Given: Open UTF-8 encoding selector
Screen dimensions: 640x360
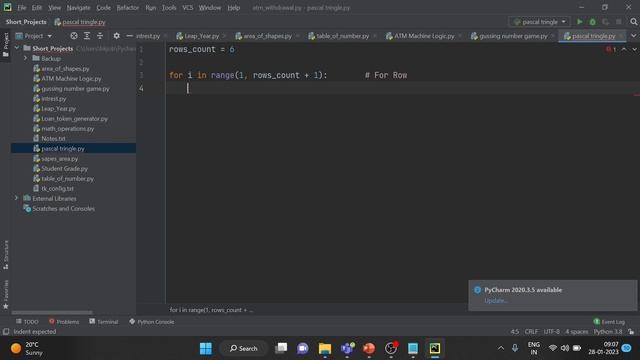Looking at the screenshot, I should pos(552,332).
